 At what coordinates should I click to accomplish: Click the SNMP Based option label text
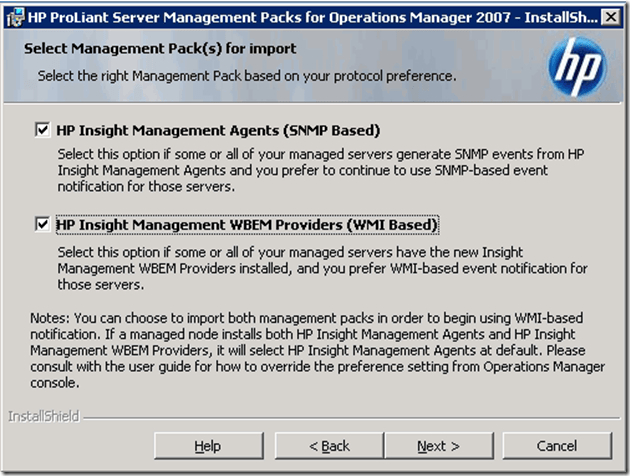[218, 130]
